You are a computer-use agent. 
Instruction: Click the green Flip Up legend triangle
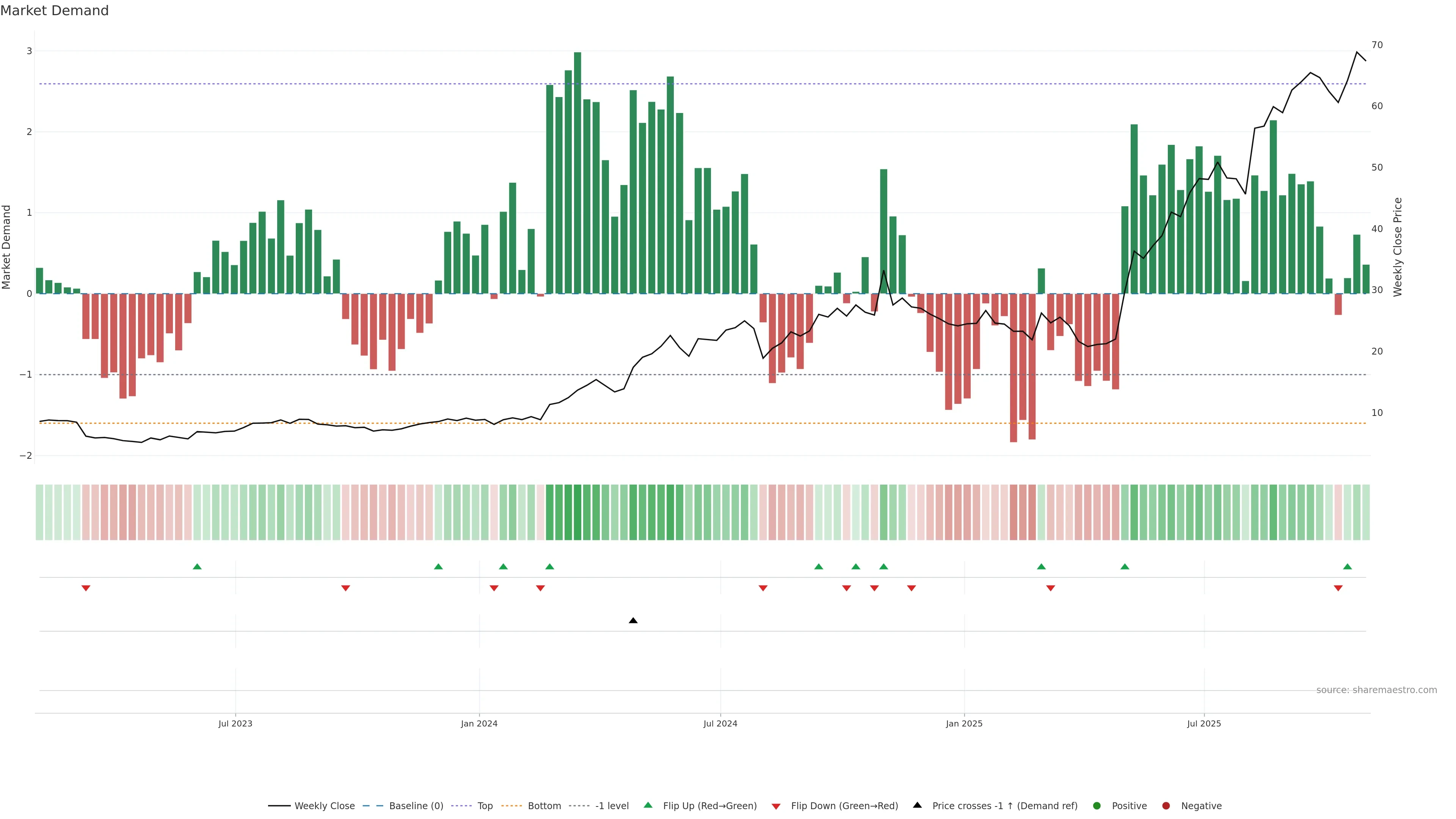point(648,805)
